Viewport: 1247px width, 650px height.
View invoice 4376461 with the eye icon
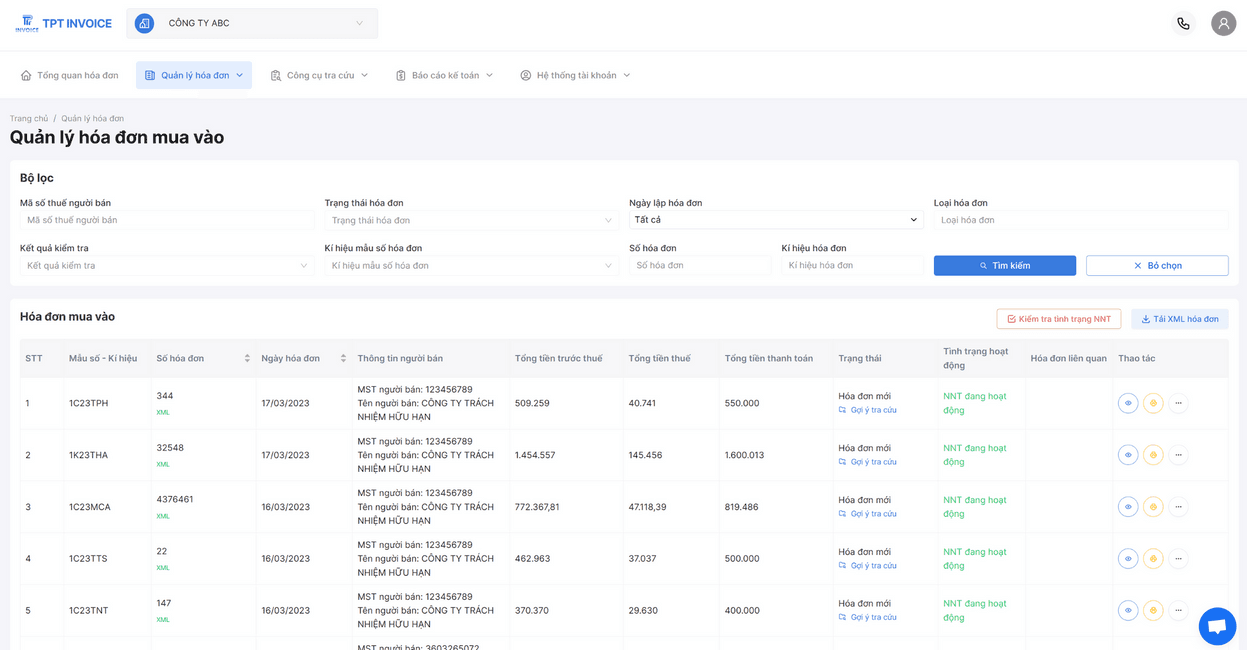[x=1128, y=507]
